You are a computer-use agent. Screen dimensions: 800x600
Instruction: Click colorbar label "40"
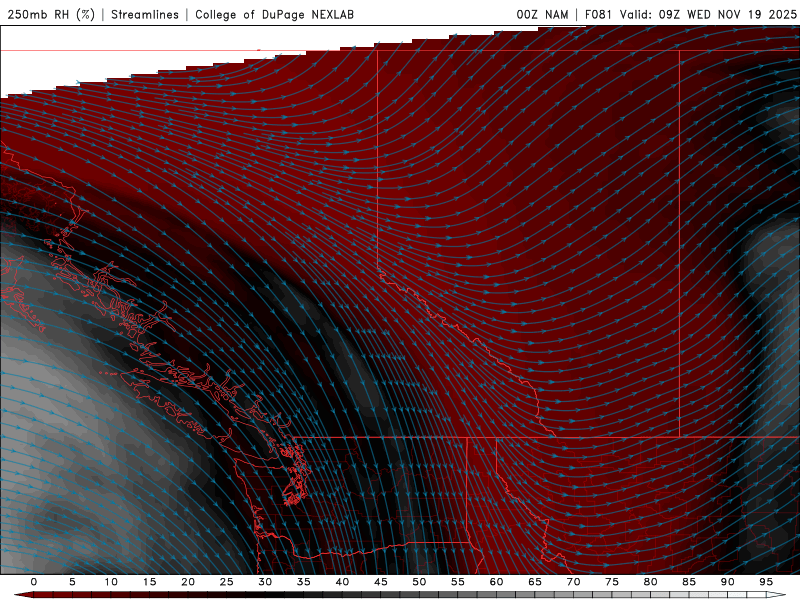click(342, 582)
